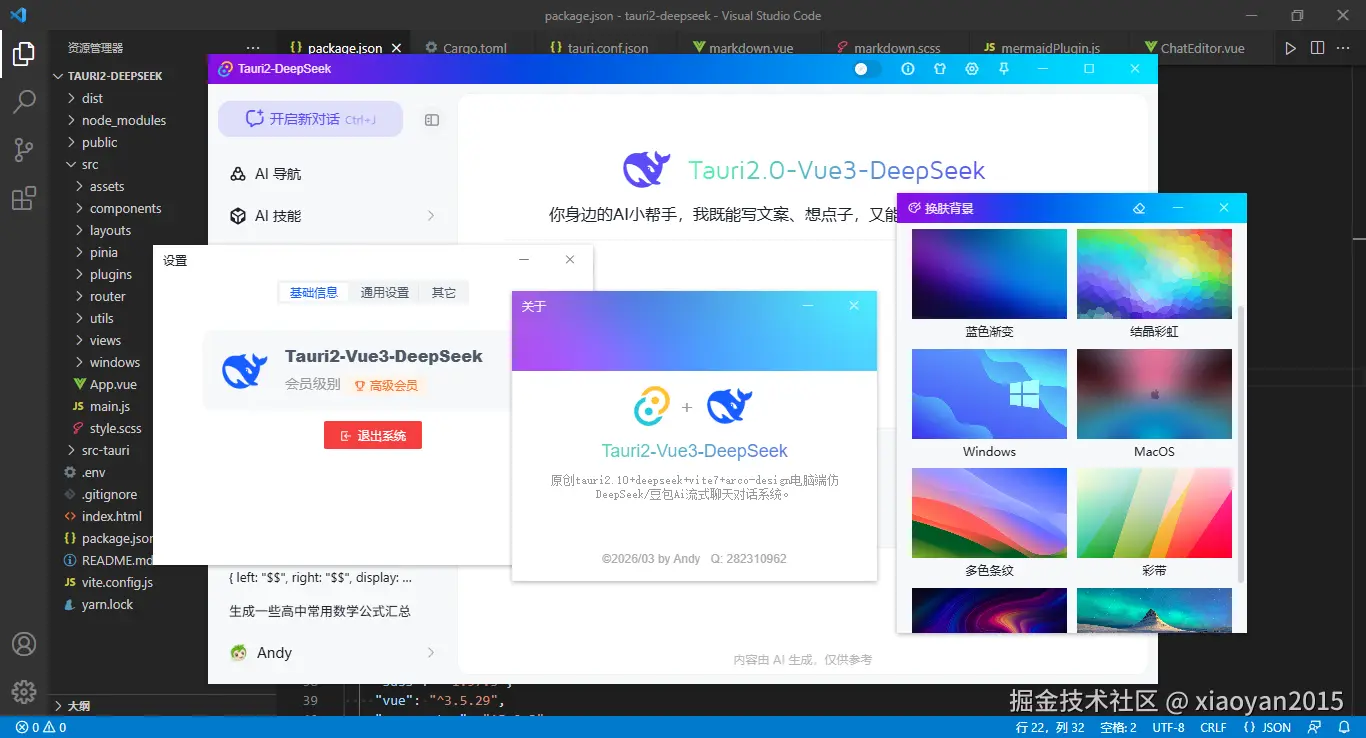Toggle sidebar collapse icon beside 开启新对话
The height and width of the screenshot is (738, 1366).
[x=431, y=119]
